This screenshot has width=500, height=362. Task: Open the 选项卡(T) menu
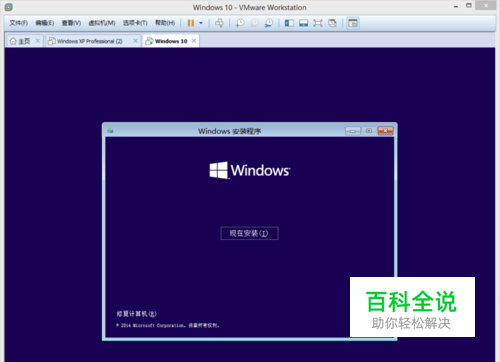coord(135,23)
